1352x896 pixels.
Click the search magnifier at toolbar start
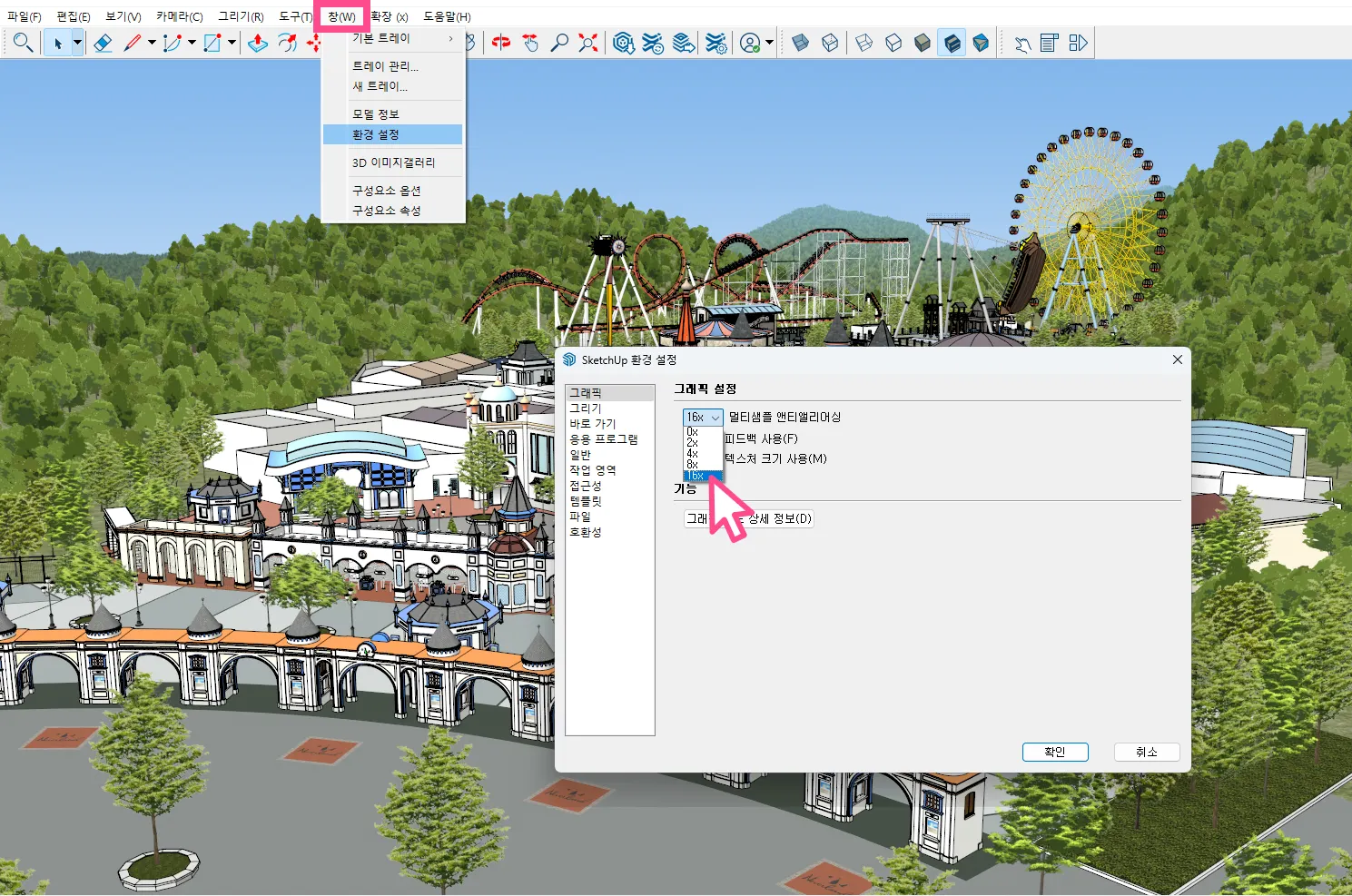tap(23, 43)
